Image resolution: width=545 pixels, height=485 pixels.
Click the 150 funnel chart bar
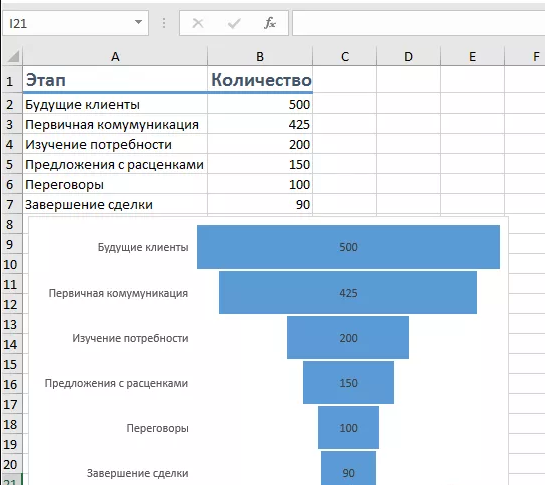pyautogui.click(x=348, y=382)
